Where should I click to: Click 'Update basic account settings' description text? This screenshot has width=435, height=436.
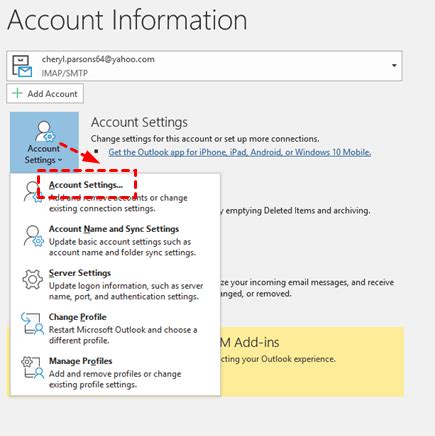[x=122, y=247]
